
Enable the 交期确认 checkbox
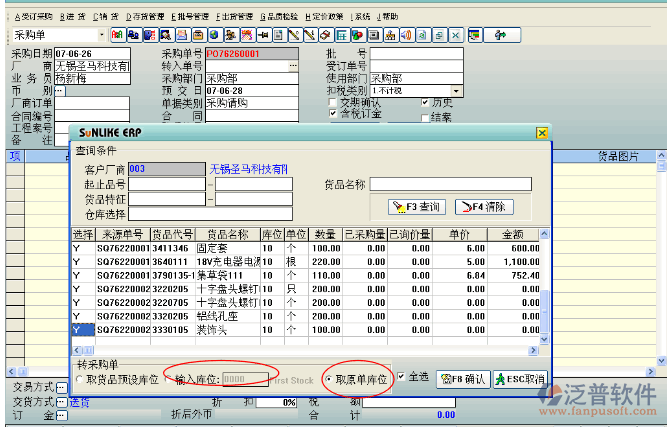point(334,103)
